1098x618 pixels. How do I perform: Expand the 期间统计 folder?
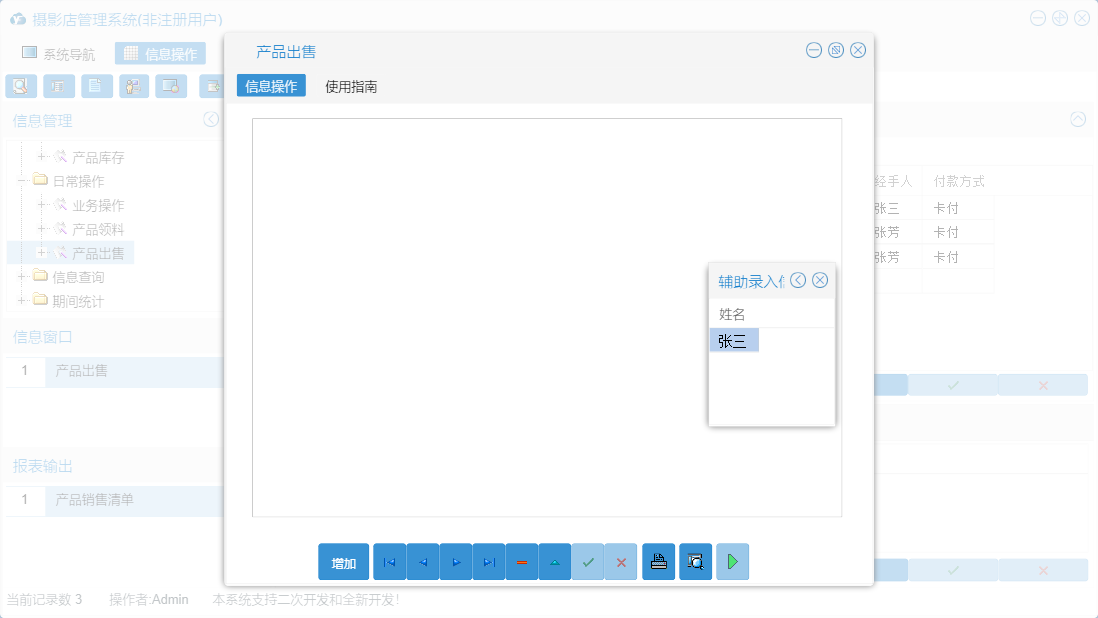click(22, 301)
